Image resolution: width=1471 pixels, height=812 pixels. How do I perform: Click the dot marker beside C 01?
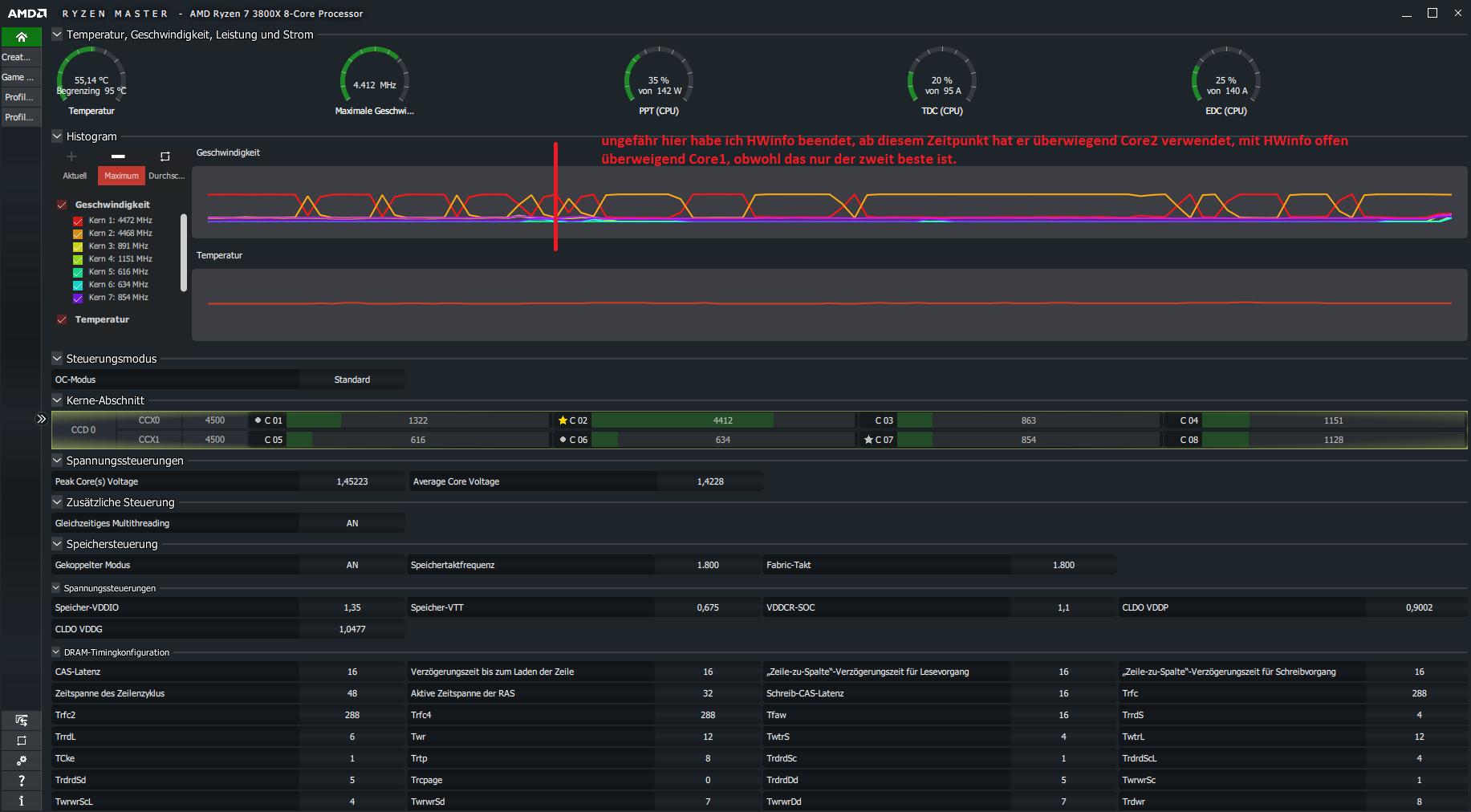(x=258, y=420)
